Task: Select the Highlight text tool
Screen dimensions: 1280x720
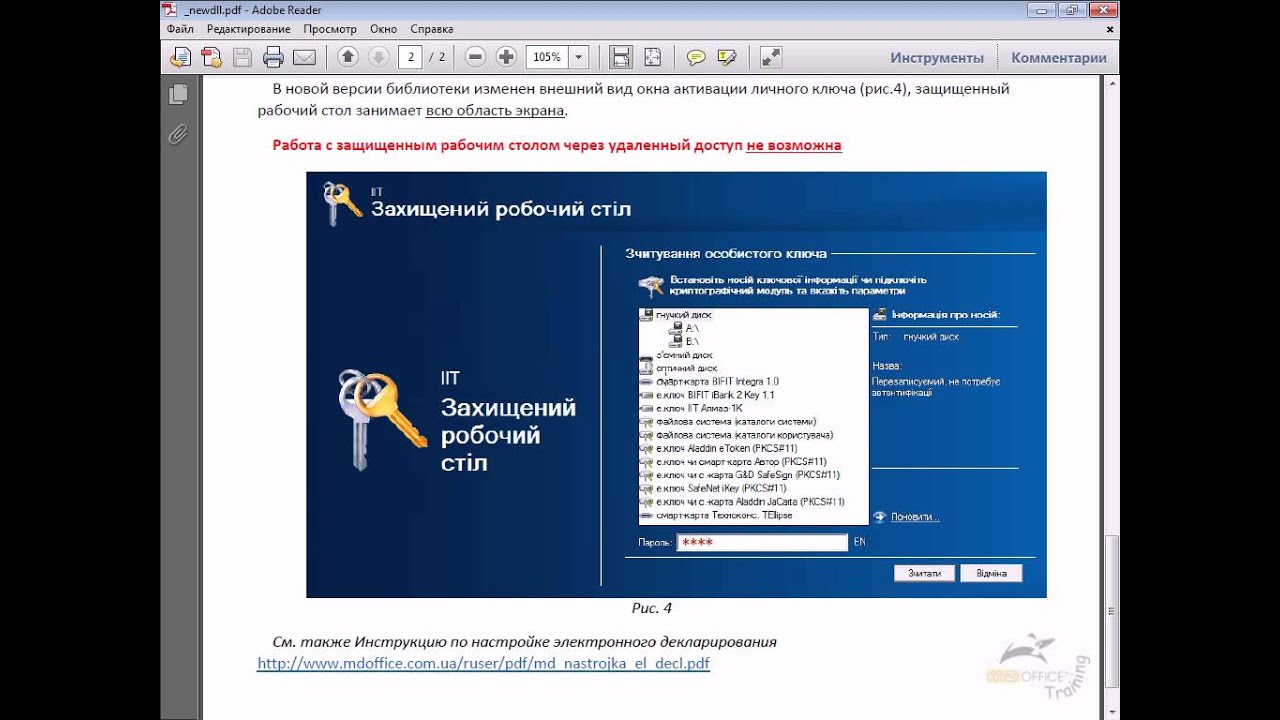Action: click(727, 57)
